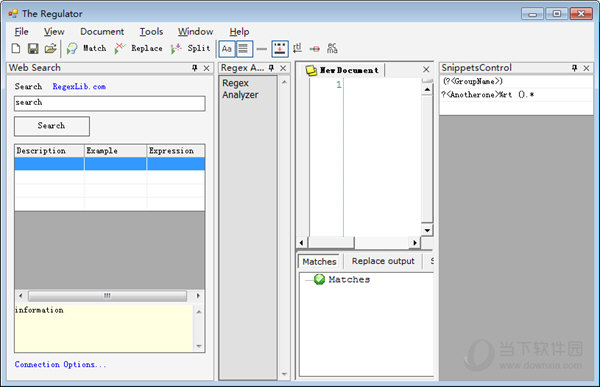Pin the SnippetsControl panel
The image size is (600, 387).
pyautogui.click(x=574, y=68)
